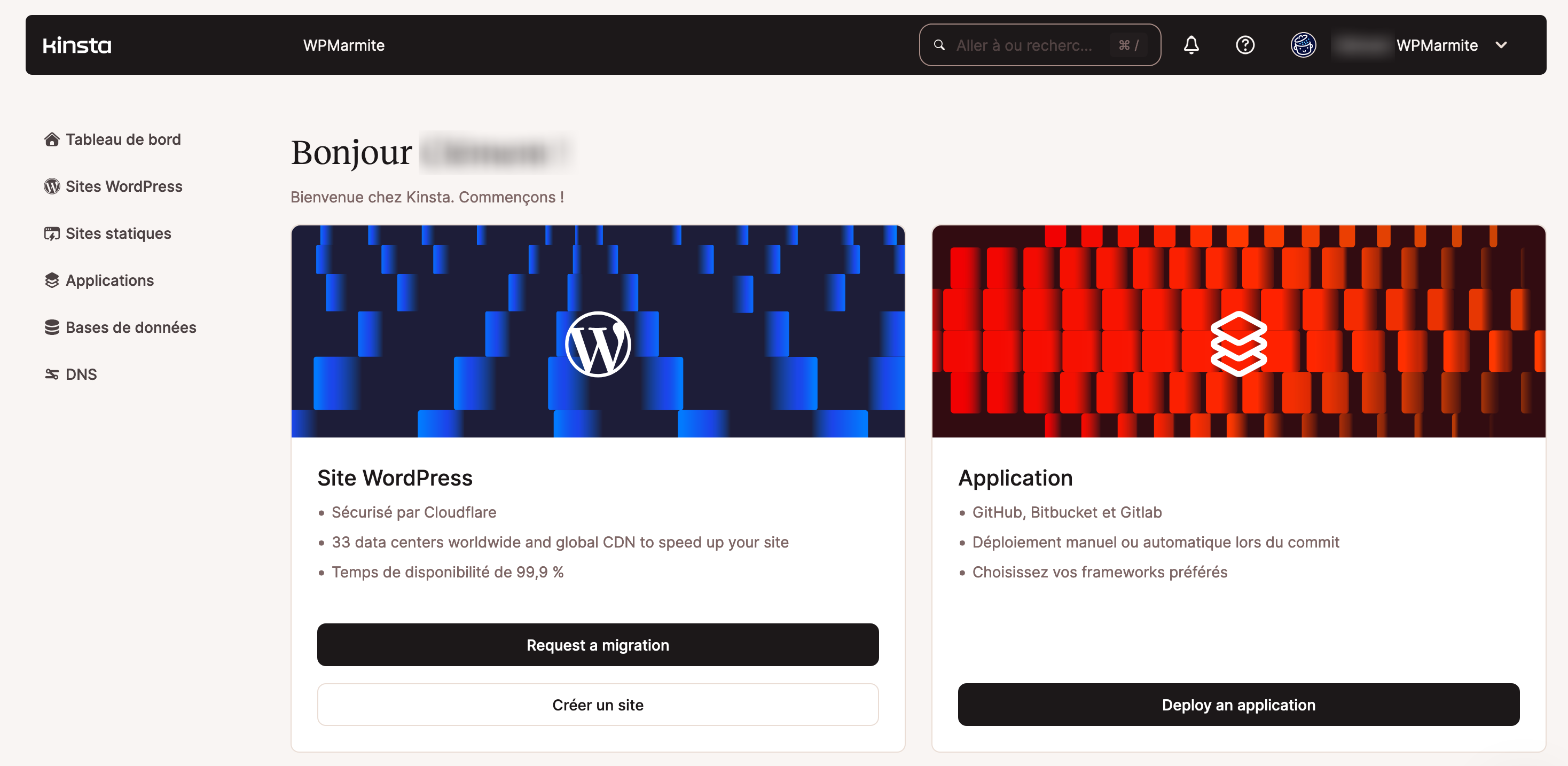Click the DNS sidebar icon
Screen dimensions: 1568x766
click(52, 374)
